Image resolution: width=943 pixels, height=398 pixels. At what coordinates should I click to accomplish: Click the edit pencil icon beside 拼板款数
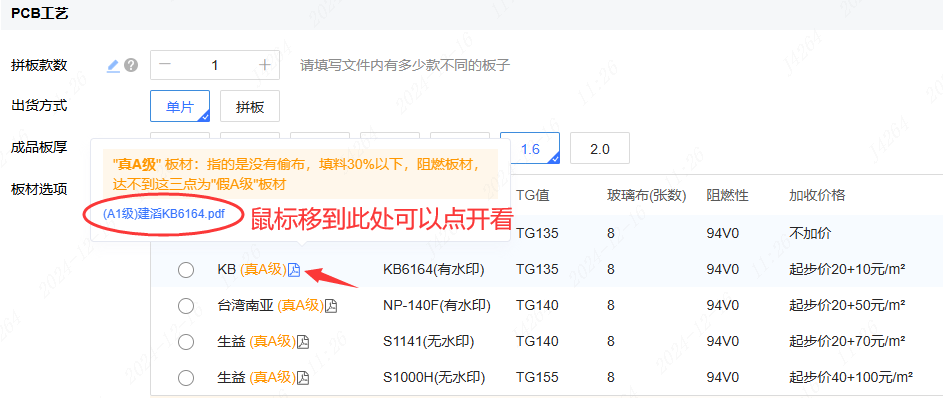[113, 66]
